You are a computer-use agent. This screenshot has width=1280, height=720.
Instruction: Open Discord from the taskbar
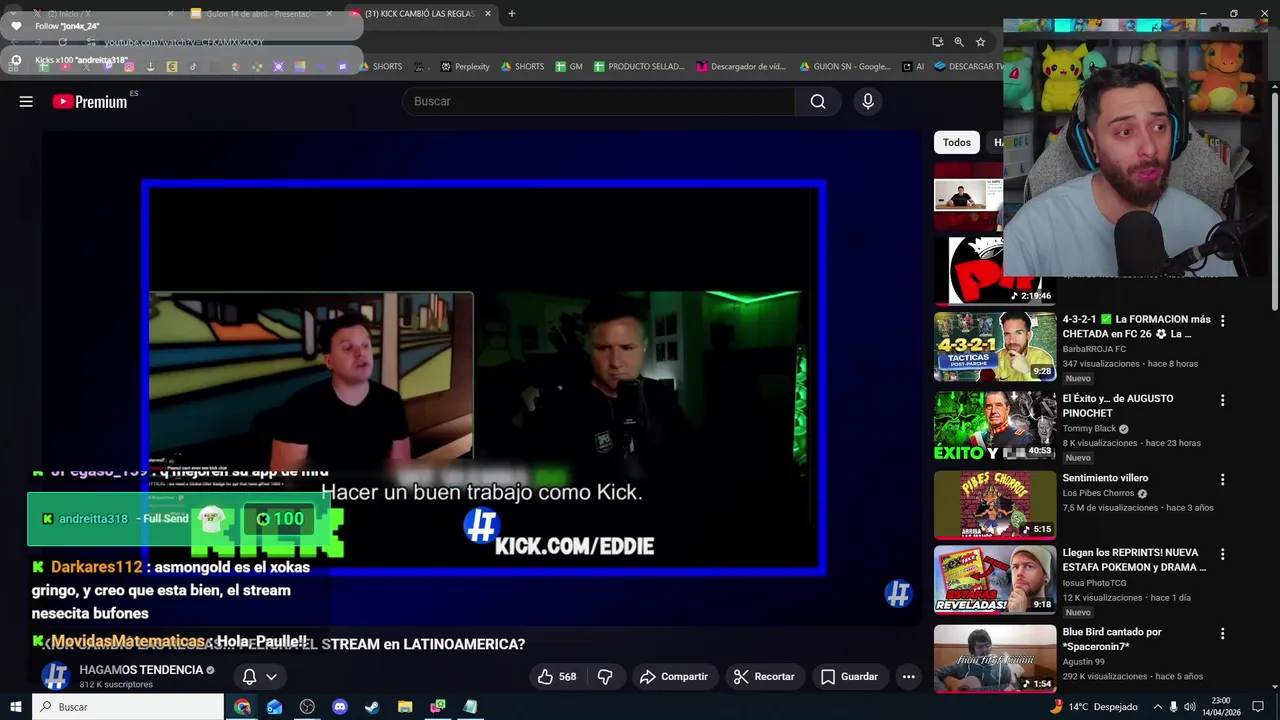coord(339,707)
